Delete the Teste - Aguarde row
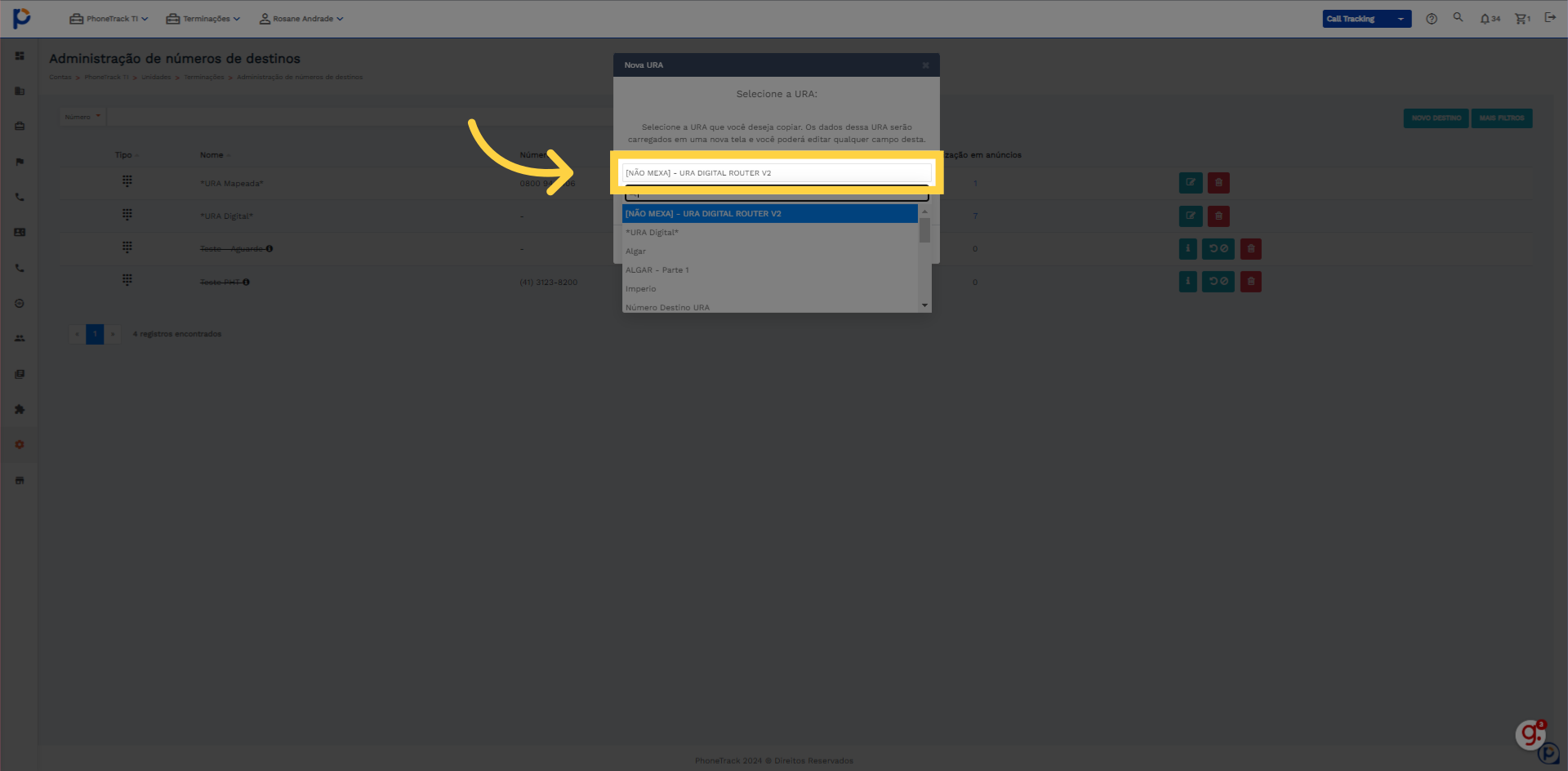 tap(1251, 248)
